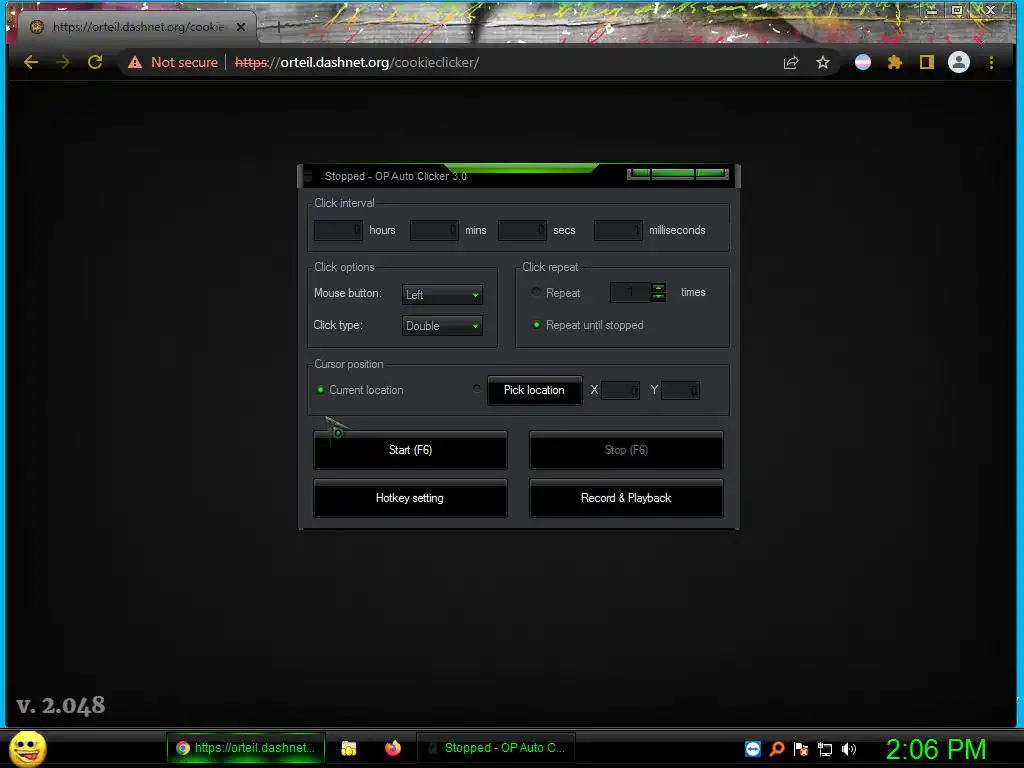Bookmark page with the star icon
Screen dimensions: 1024x768
point(823,62)
